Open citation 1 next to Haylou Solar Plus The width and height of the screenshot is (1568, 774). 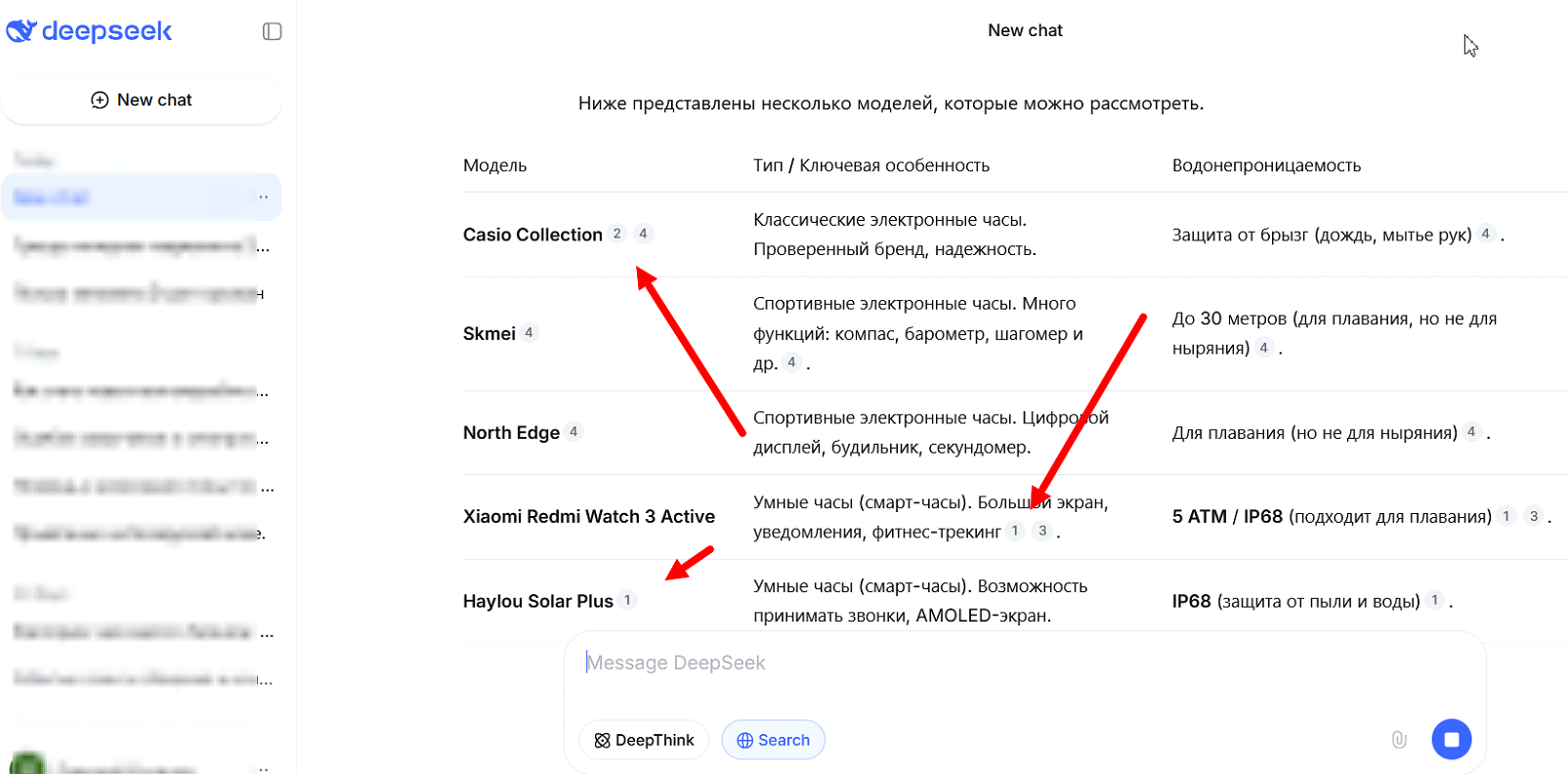pos(627,600)
